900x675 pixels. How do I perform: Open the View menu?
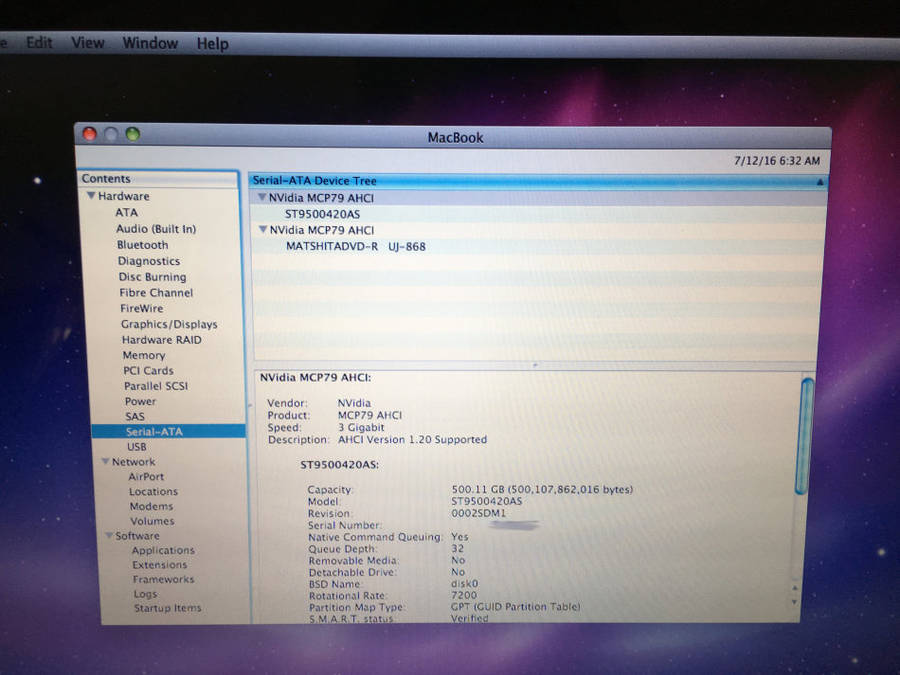87,43
